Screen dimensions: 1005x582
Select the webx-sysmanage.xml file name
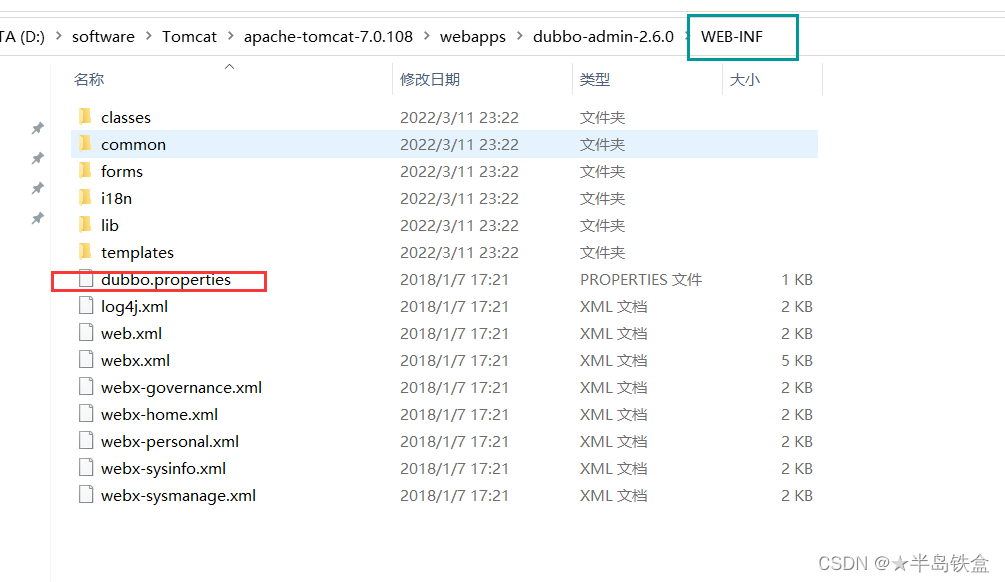click(178, 495)
